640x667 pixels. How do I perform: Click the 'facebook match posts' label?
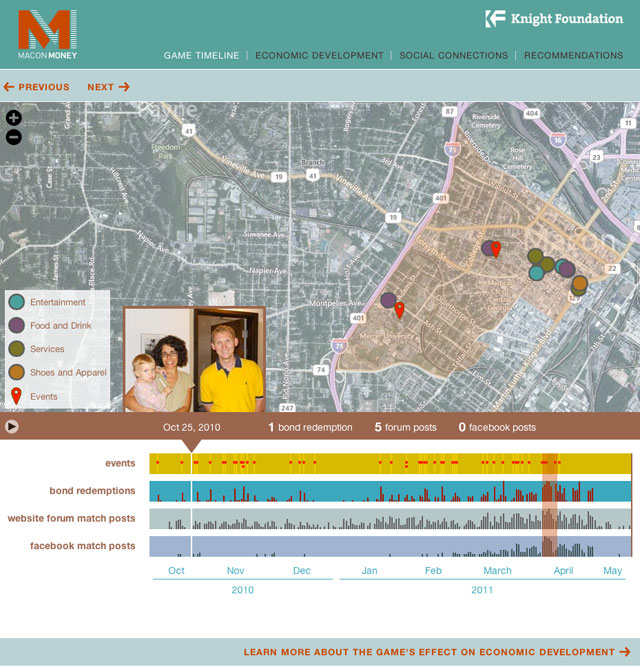(x=82, y=546)
